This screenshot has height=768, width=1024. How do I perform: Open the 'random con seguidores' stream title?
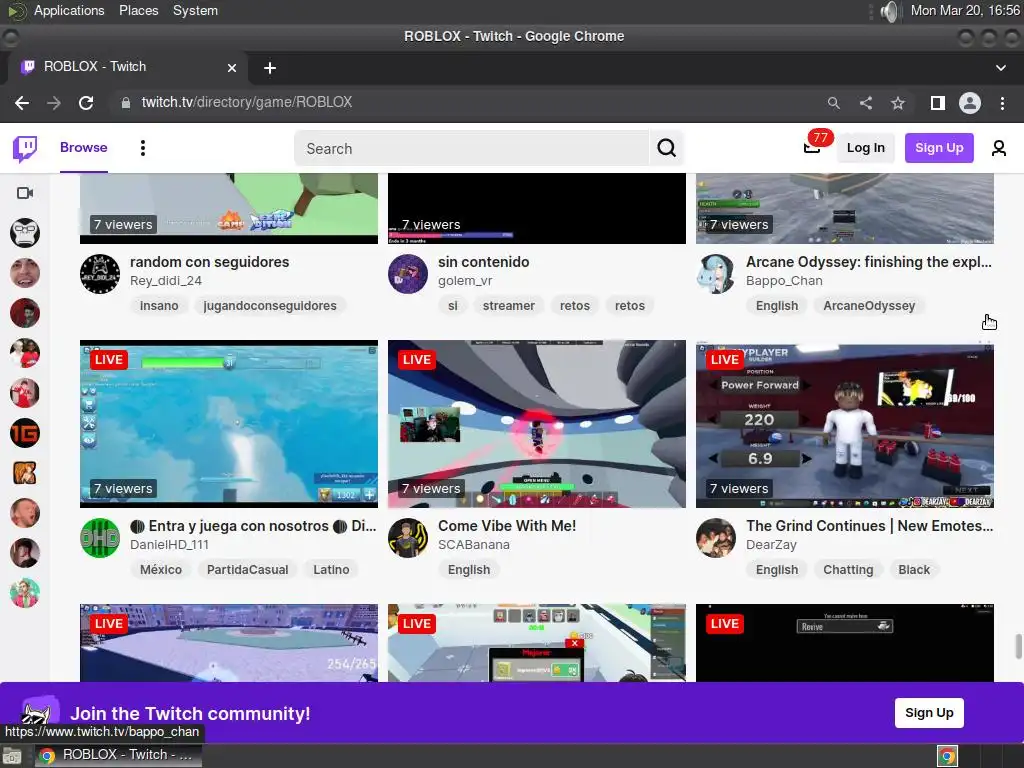209,262
